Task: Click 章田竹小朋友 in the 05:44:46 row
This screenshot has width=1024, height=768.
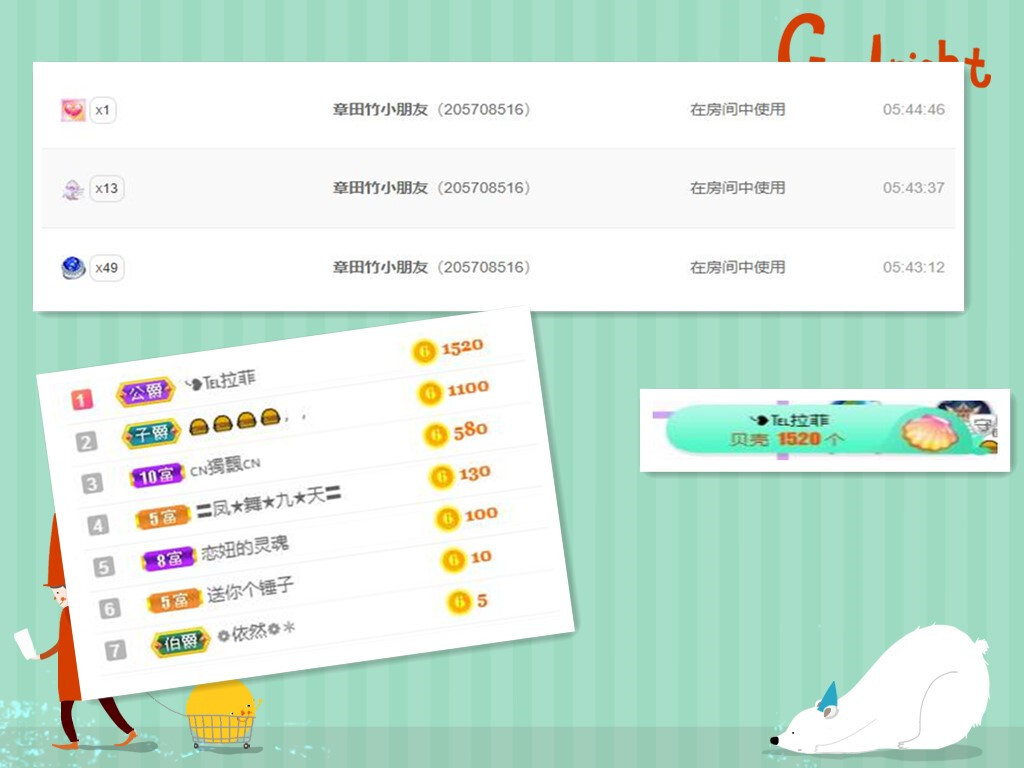Action: pyautogui.click(x=380, y=110)
